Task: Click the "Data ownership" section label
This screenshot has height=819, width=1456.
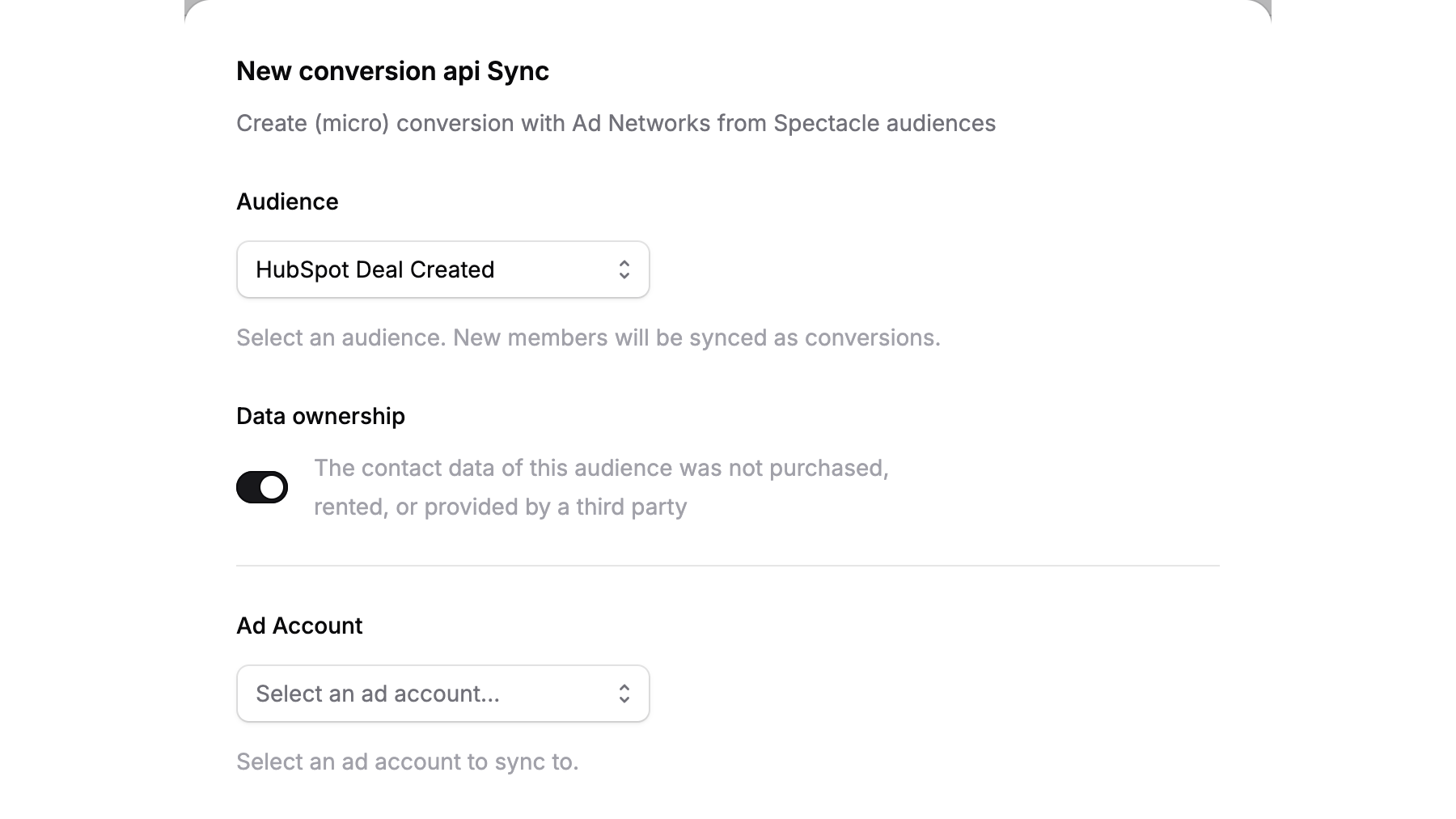Action: (x=320, y=416)
